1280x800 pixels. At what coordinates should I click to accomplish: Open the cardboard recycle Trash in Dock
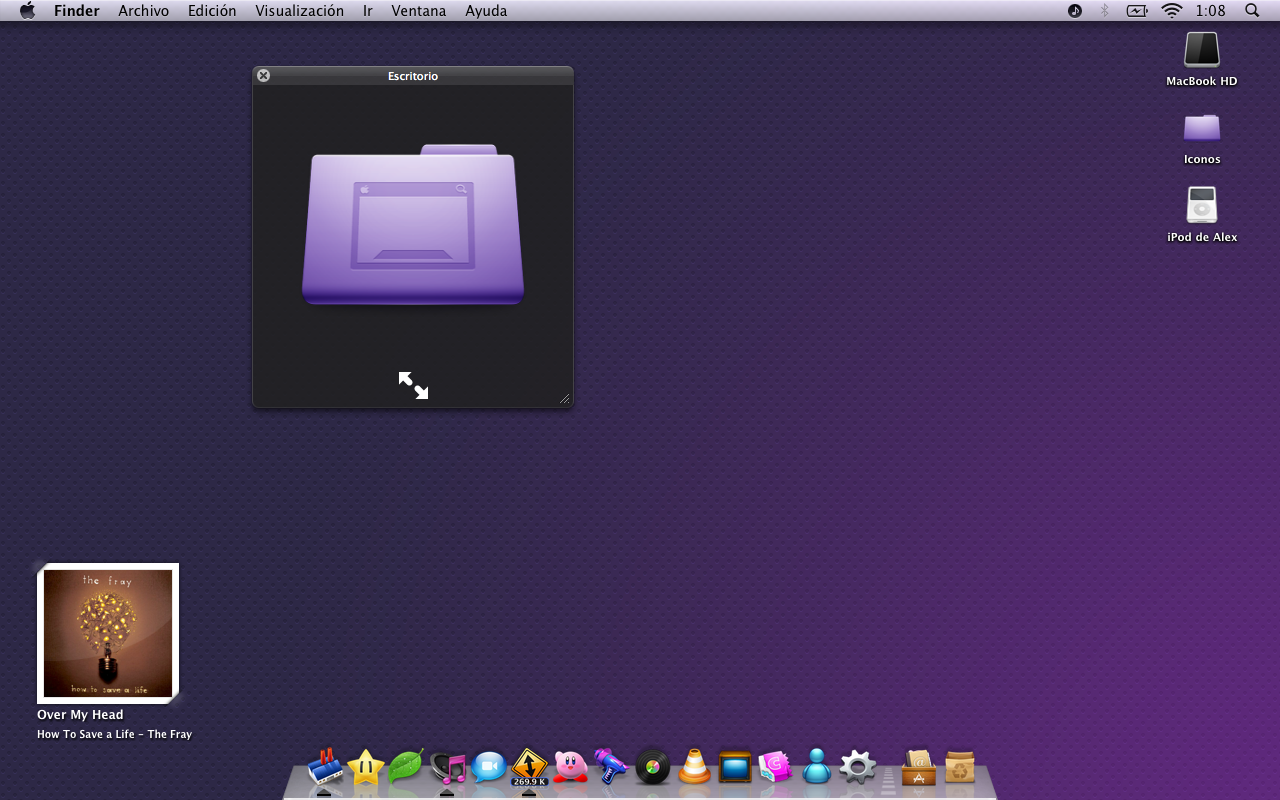pyautogui.click(x=960, y=767)
